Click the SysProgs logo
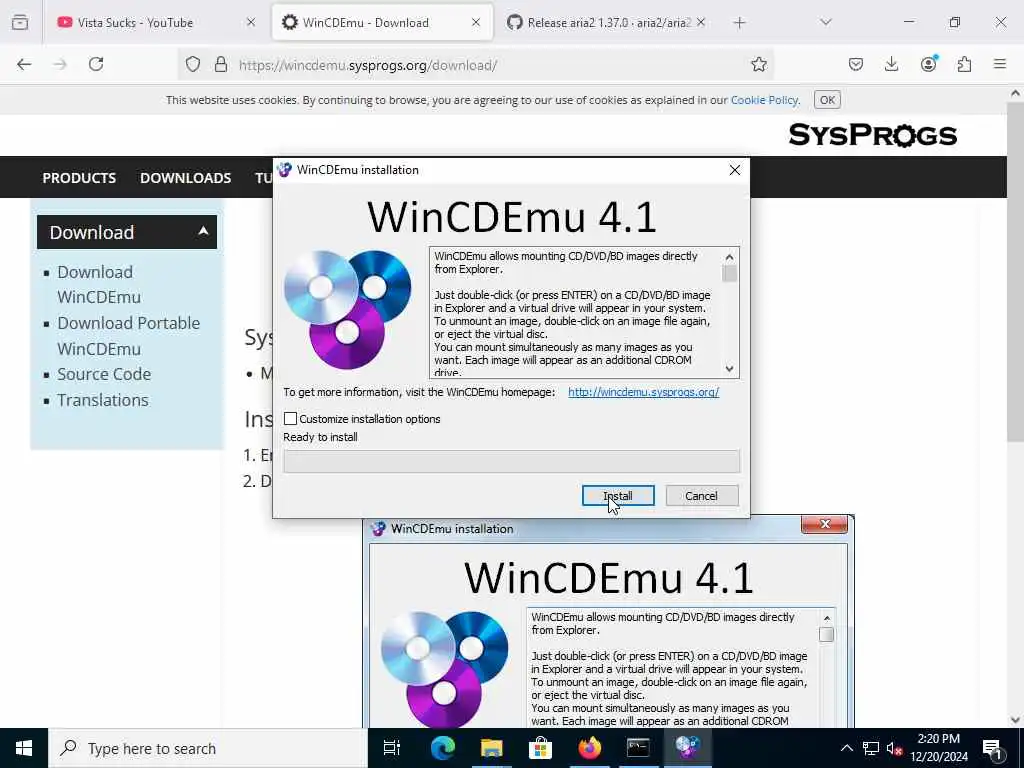 point(872,135)
